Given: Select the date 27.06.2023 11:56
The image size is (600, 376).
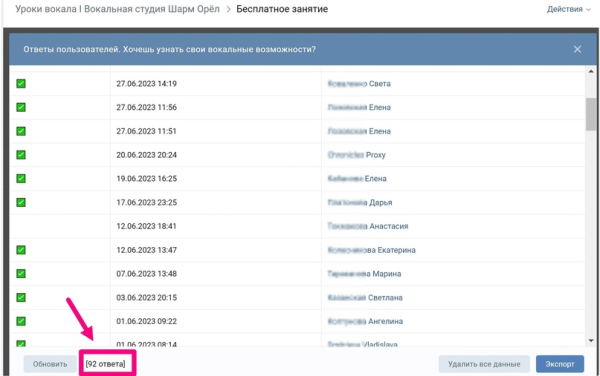Looking at the screenshot, I should pos(147,107).
